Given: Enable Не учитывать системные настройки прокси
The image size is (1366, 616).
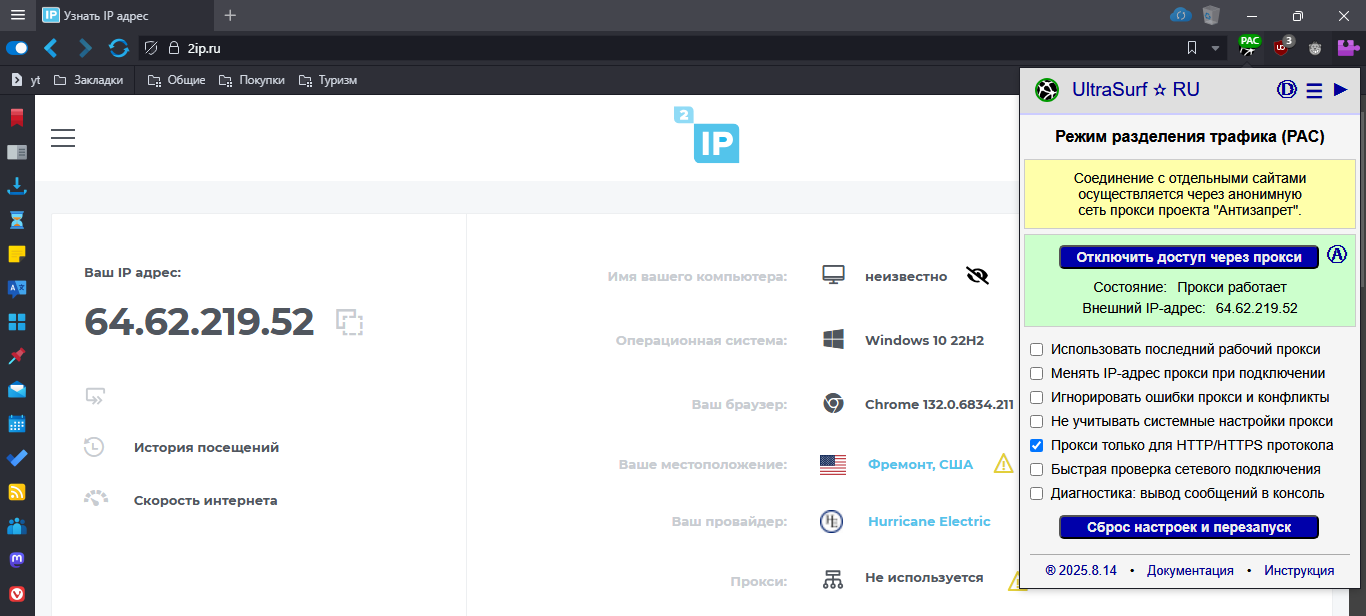Looking at the screenshot, I should pyautogui.click(x=1037, y=421).
